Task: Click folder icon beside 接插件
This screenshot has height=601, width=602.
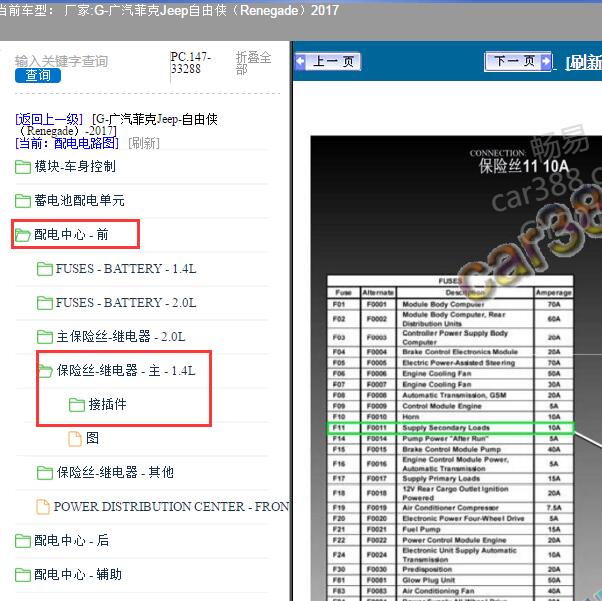Action: tap(76, 405)
